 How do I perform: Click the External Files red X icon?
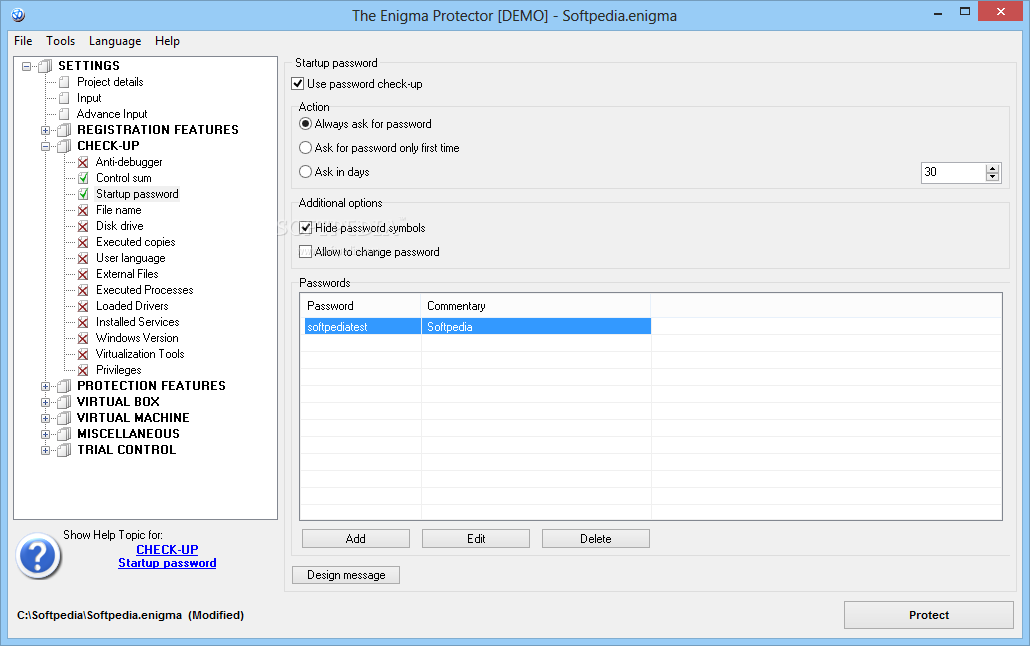click(83, 274)
